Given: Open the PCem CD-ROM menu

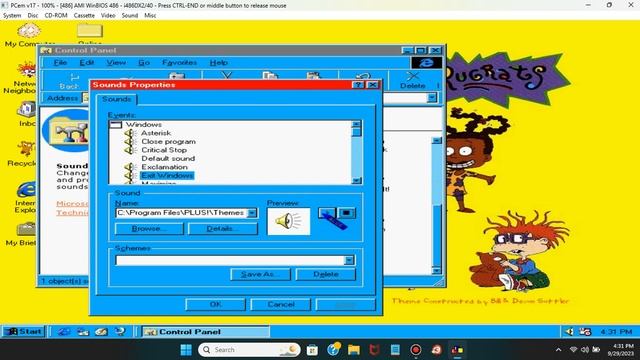Looking at the screenshot, I should click(56, 16).
